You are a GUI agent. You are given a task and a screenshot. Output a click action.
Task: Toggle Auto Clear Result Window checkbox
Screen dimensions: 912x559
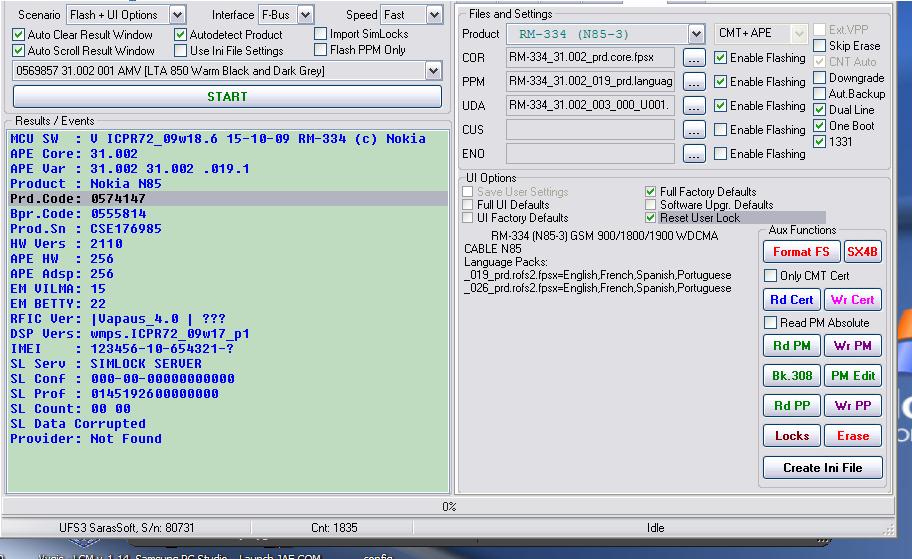(19, 35)
